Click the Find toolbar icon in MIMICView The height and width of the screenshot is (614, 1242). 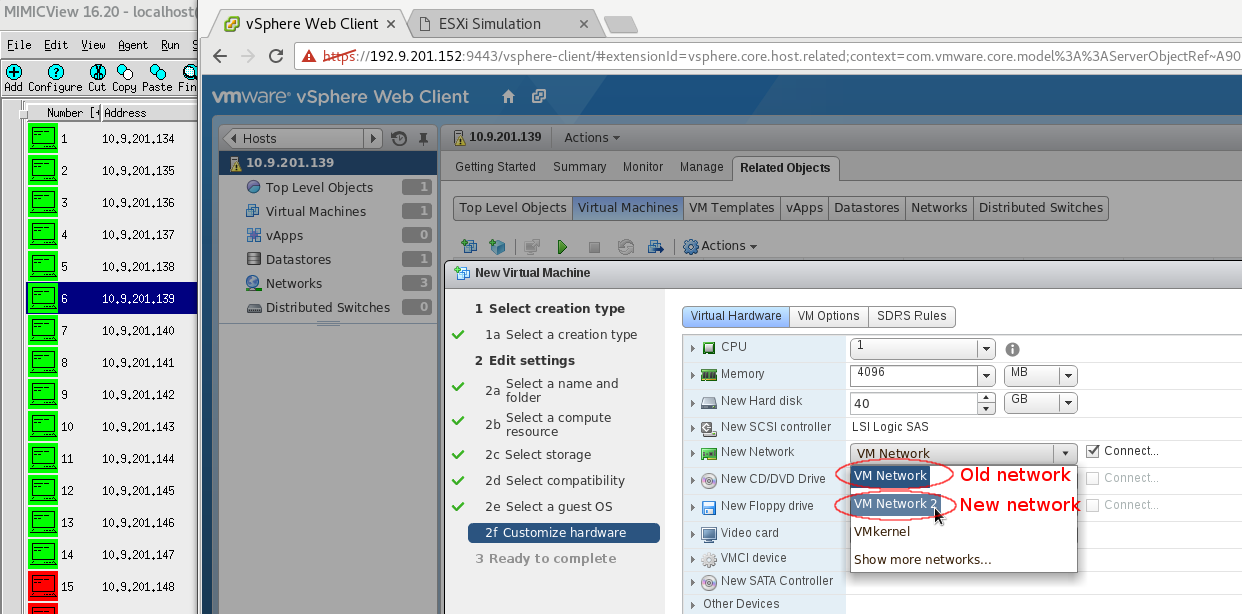[190, 72]
